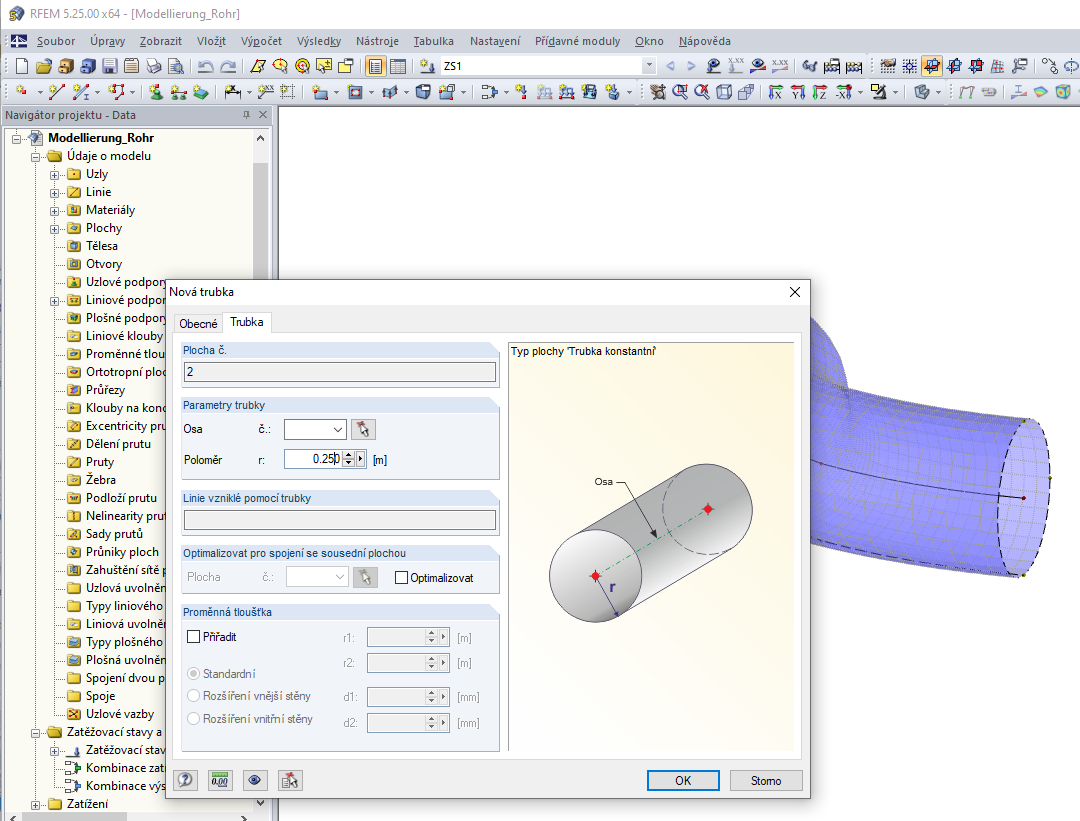Collapse the Údaje o modelu folder
1080x821 pixels.
pos(35,157)
